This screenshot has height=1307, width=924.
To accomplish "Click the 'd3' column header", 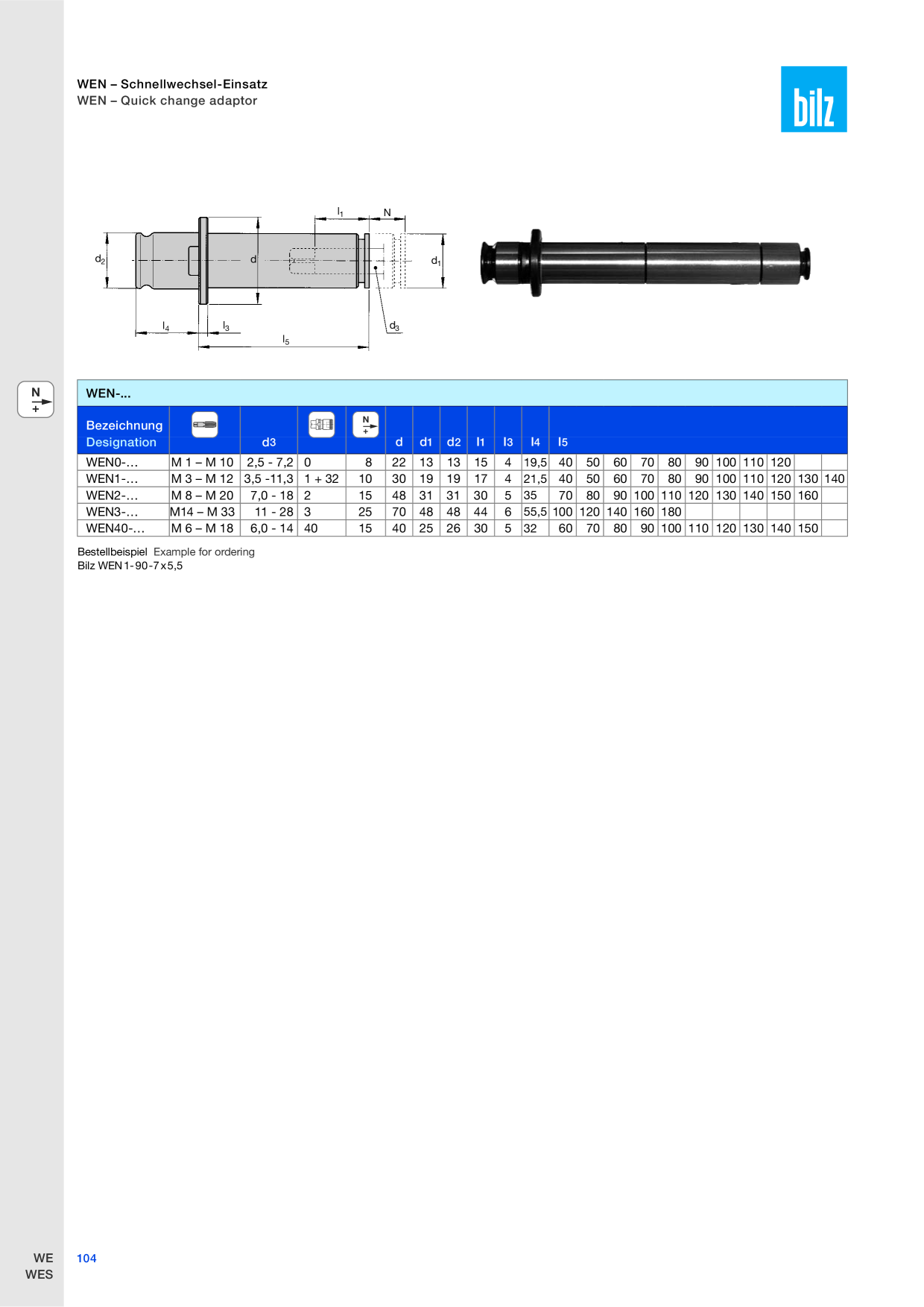I will pyautogui.click(x=269, y=443).
